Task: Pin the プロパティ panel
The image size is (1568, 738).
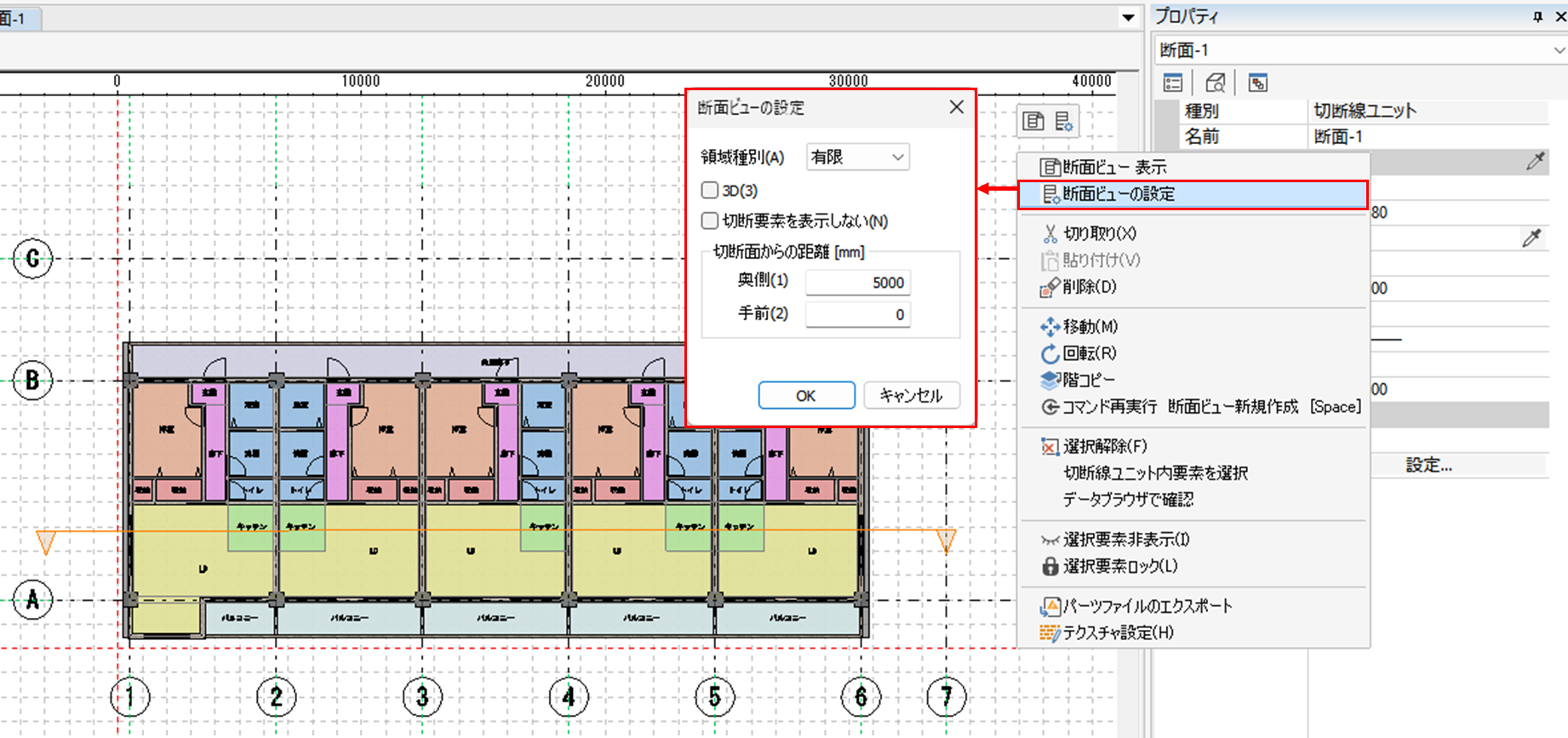Action: pyautogui.click(x=1537, y=16)
